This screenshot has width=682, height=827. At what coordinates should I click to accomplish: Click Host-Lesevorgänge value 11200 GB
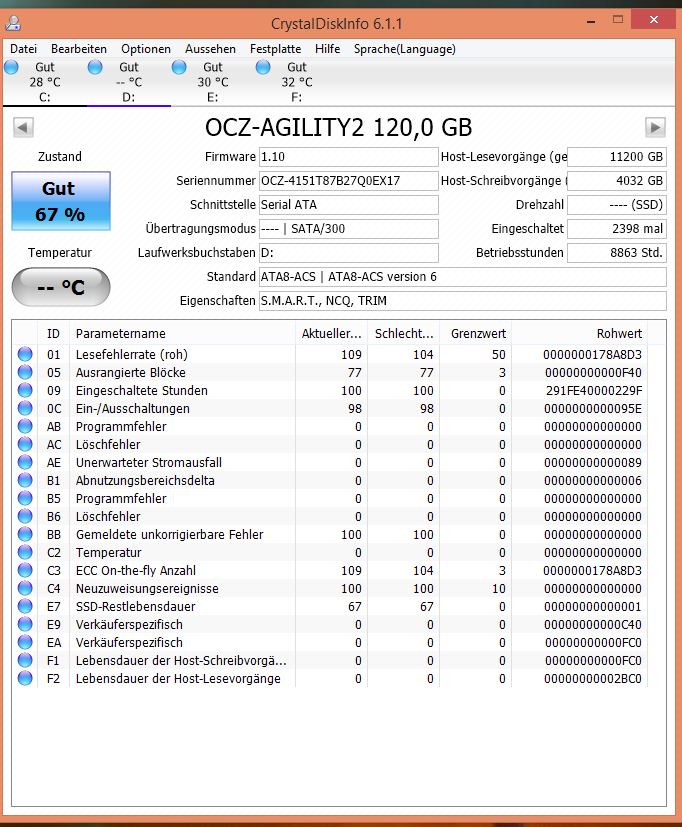(617, 157)
